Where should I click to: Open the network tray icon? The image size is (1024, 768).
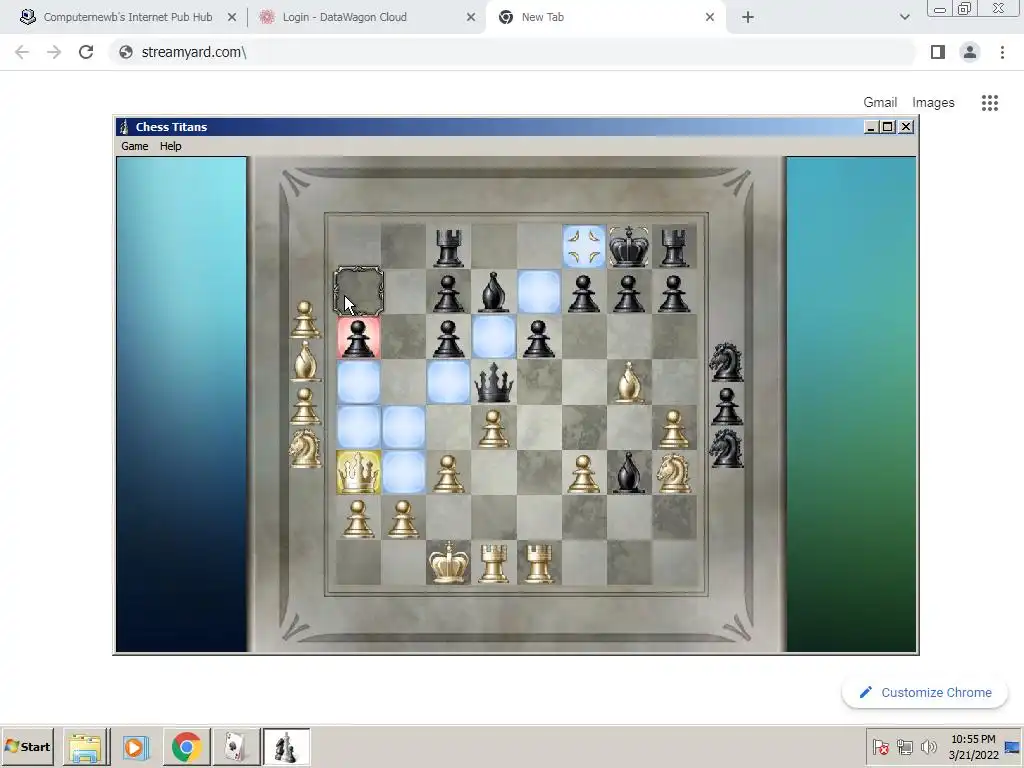[x=904, y=746]
